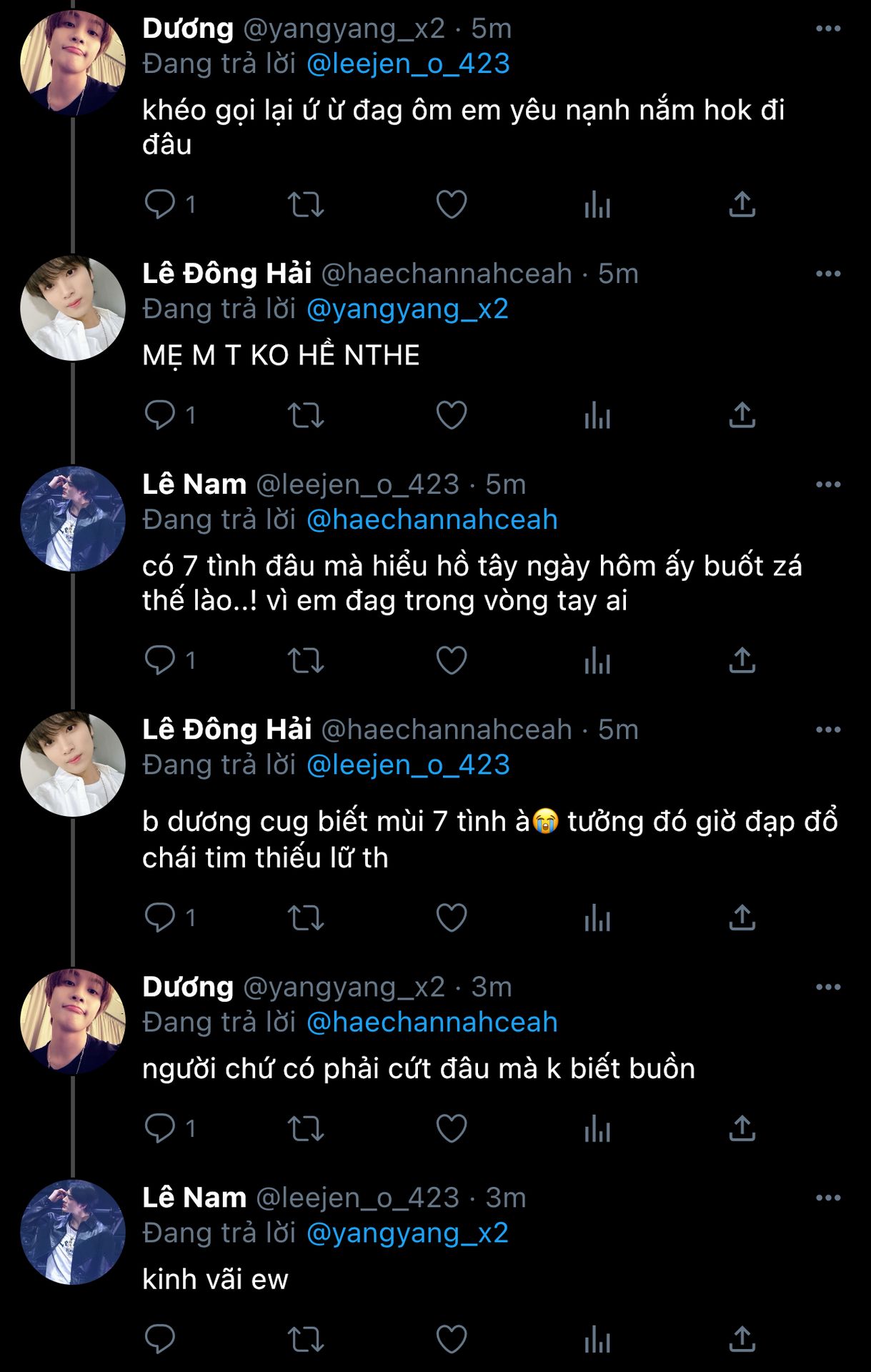Image resolution: width=871 pixels, height=1372 pixels.
Task: Like the "MẸ M T KO HỀ NTHE" tweet
Action: point(452,415)
